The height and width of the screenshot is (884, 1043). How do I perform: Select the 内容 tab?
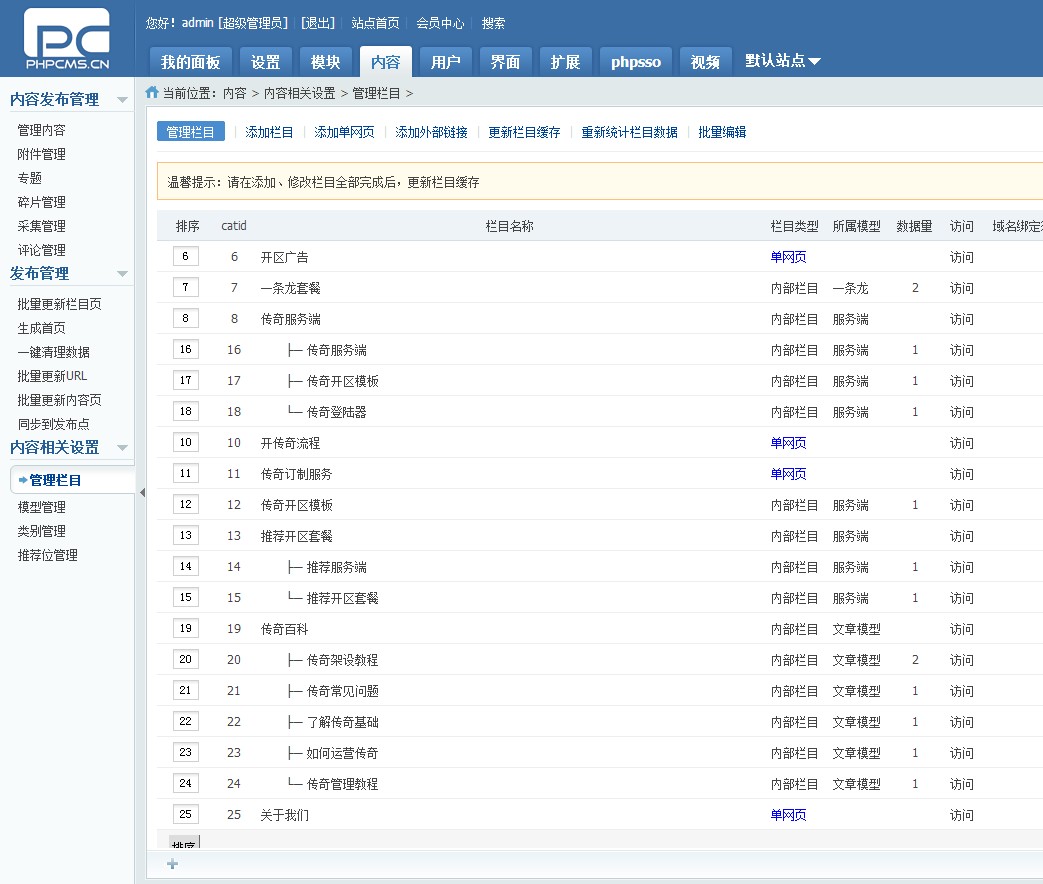coord(386,62)
